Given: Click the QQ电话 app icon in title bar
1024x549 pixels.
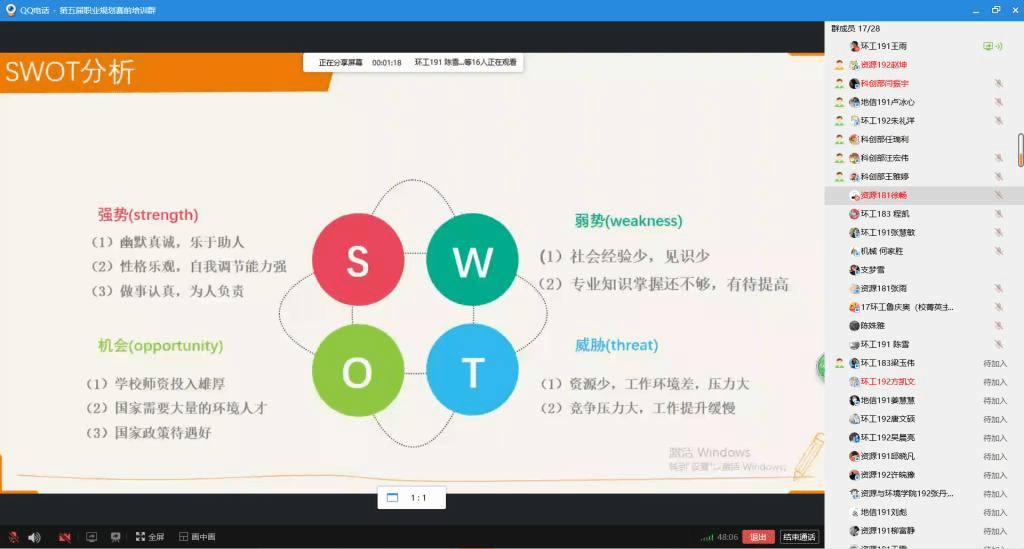Looking at the screenshot, I should (x=10, y=9).
